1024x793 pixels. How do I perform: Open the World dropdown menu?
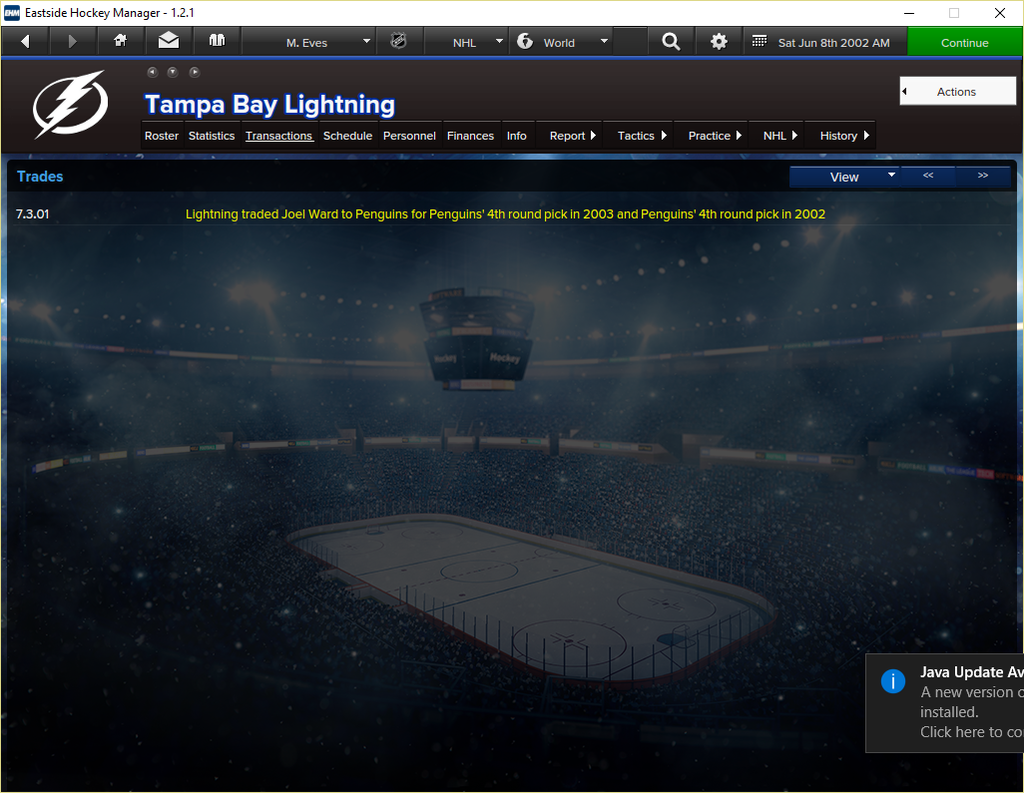(x=561, y=42)
